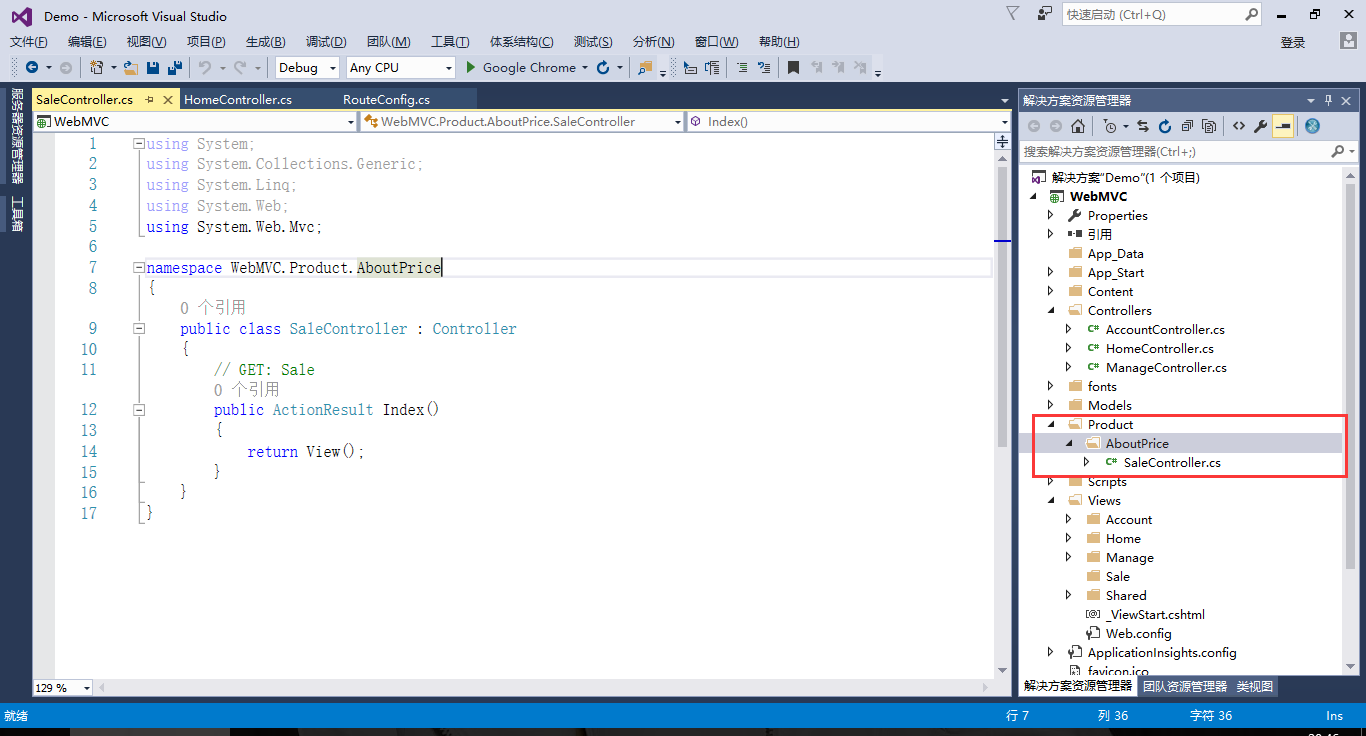
Task: Click the Find in Files toolbar icon
Action: [645, 68]
